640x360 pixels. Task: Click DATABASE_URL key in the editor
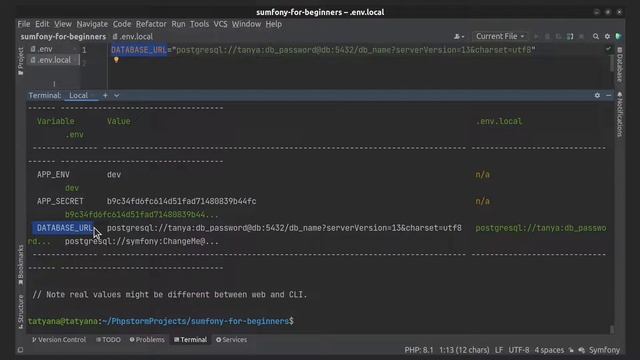tap(139, 50)
